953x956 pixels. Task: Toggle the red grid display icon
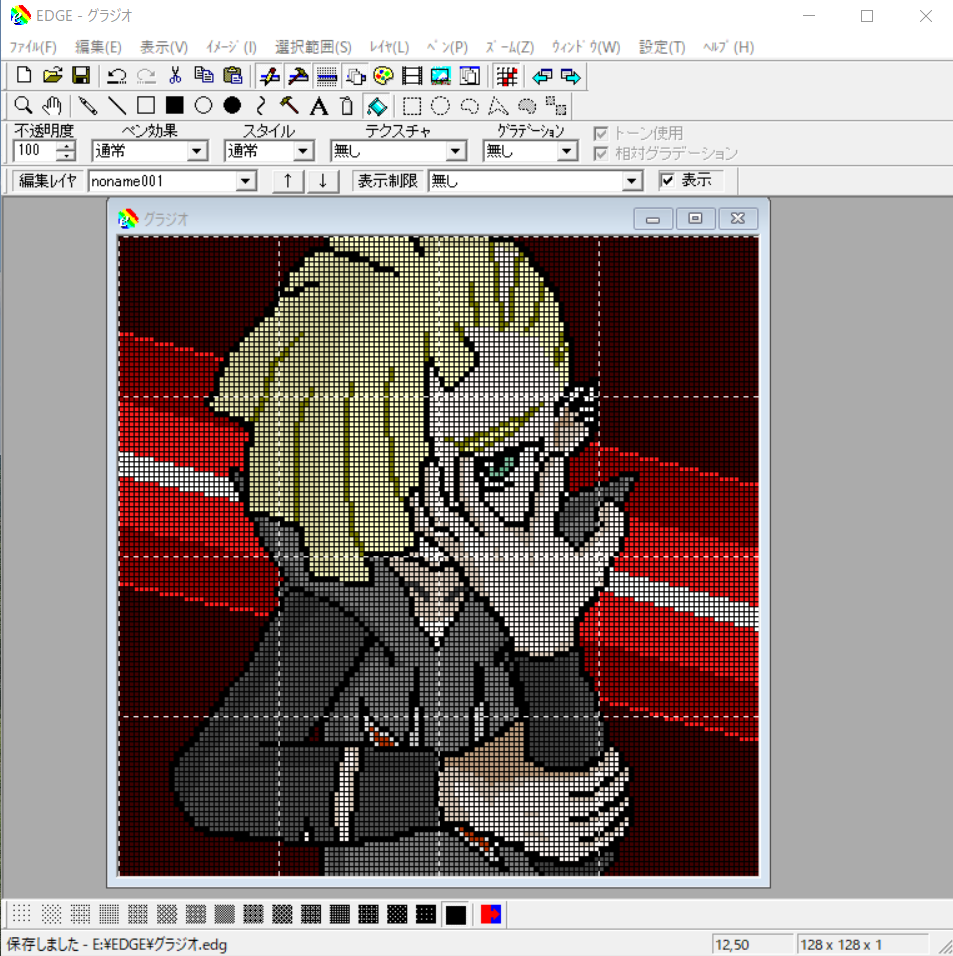[x=506, y=76]
